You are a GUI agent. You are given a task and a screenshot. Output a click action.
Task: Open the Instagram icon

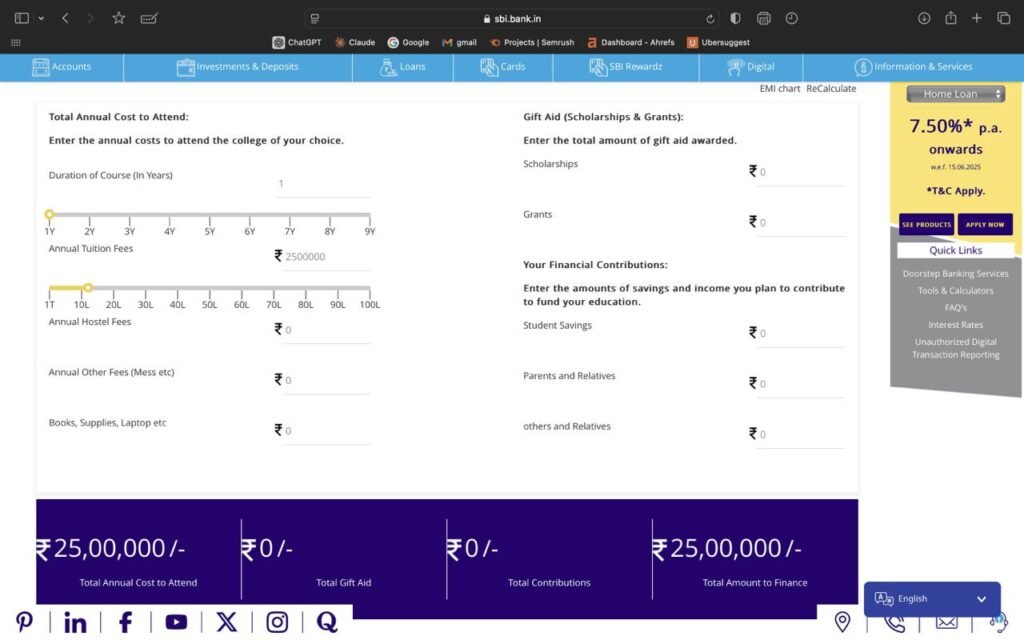coord(277,621)
